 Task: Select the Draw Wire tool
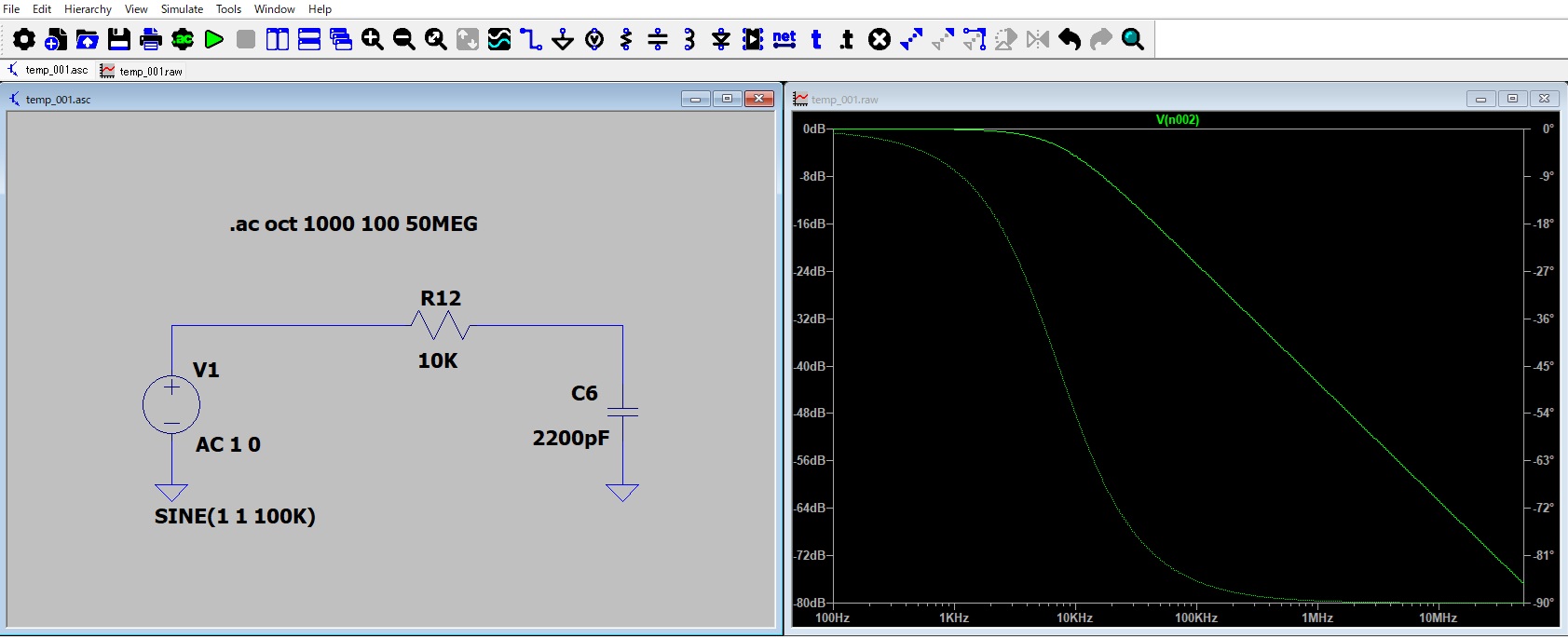tap(531, 39)
